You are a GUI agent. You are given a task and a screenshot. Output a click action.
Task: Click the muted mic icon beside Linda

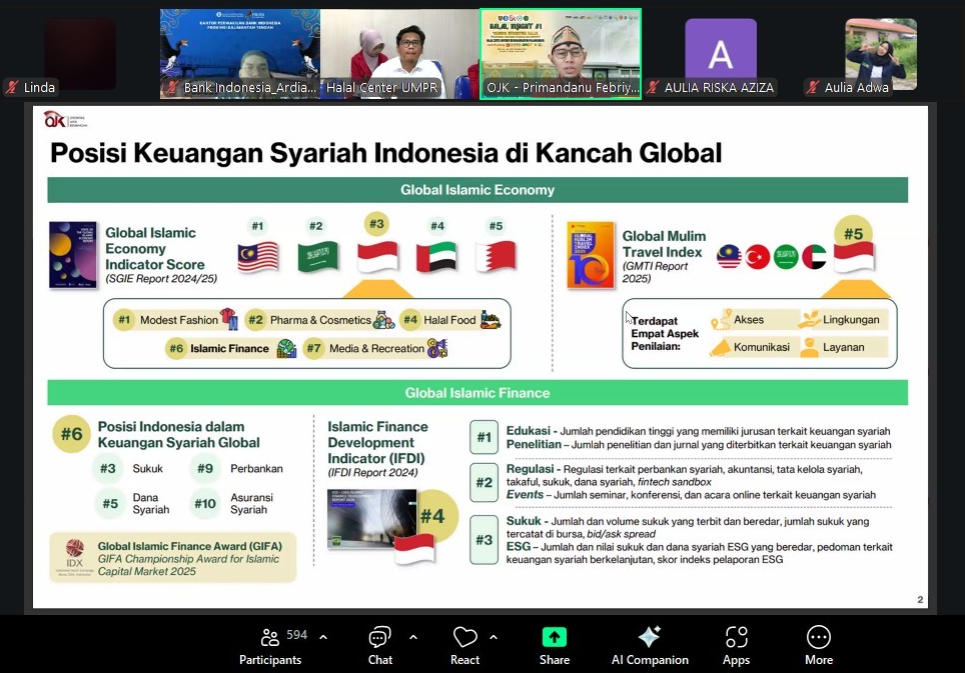point(12,88)
